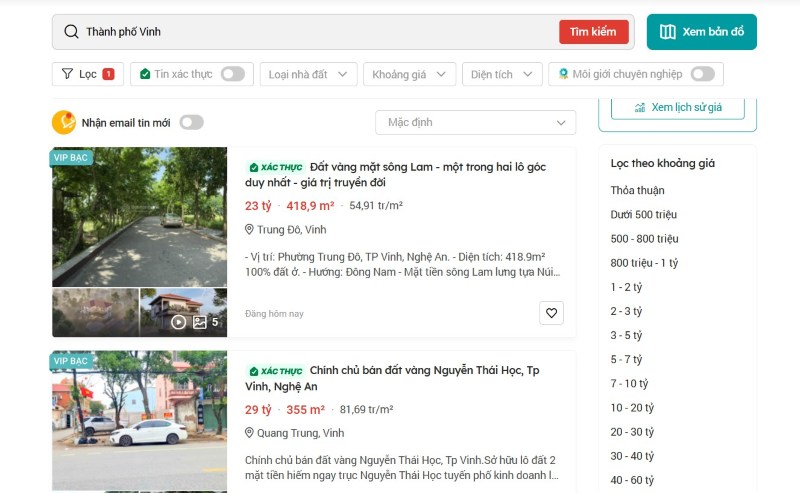The width and height of the screenshot is (800, 493).
Task: Click the video play icon on first listing
Action: pyautogui.click(x=178, y=322)
